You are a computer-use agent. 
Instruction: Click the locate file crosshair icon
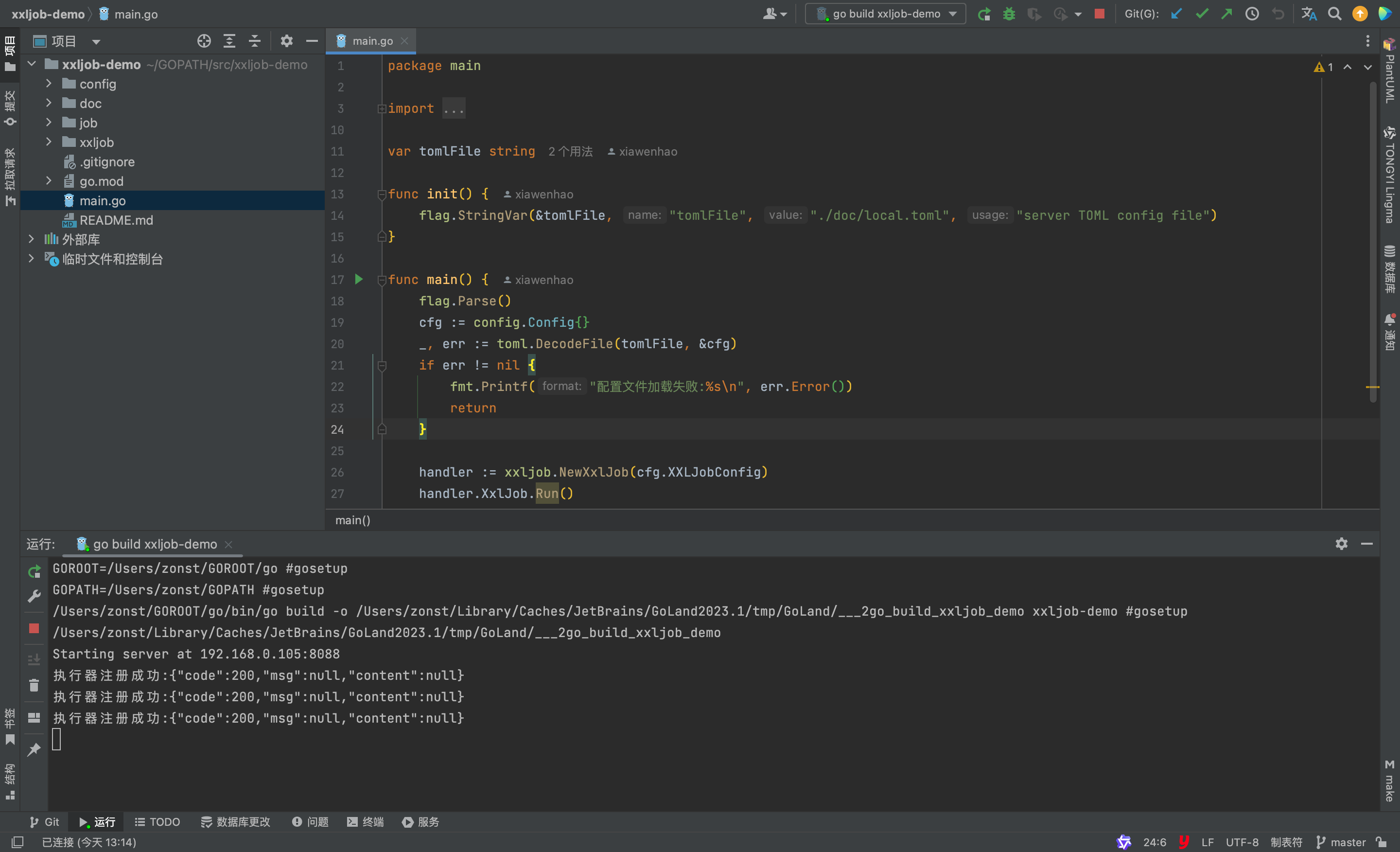click(204, 41)
